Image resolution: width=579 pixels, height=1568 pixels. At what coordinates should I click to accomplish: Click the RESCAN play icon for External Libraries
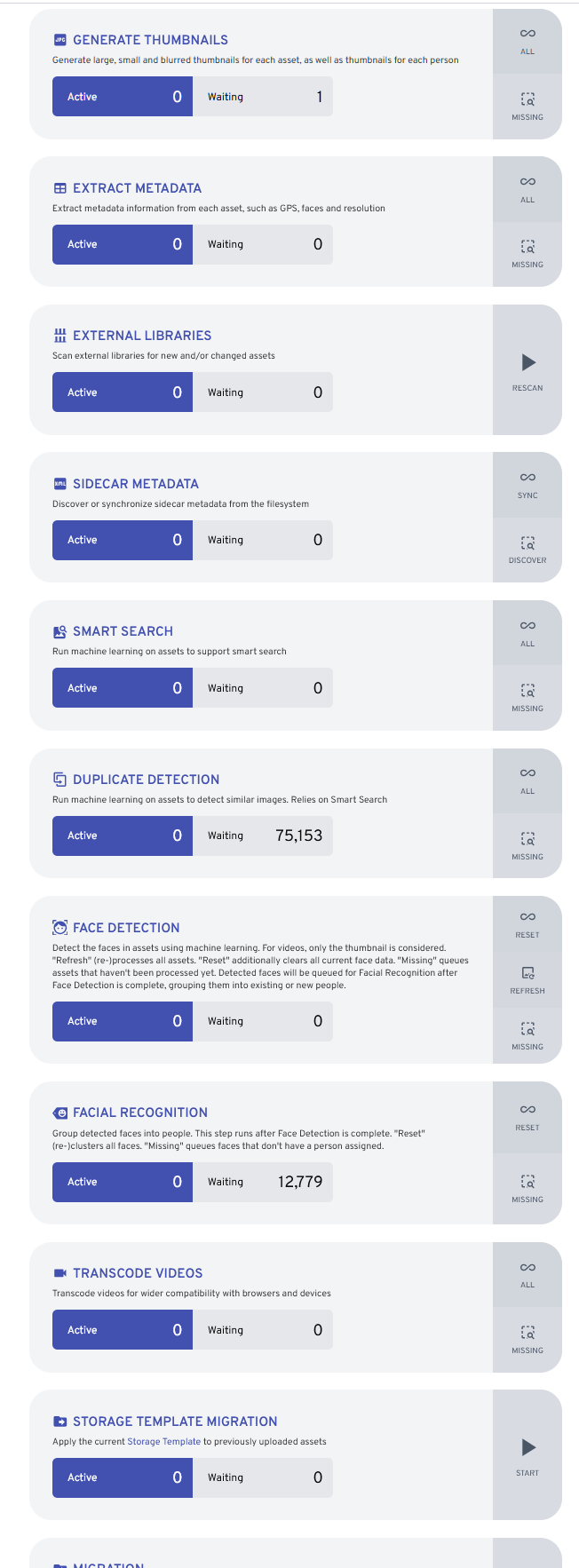(527, 370)
